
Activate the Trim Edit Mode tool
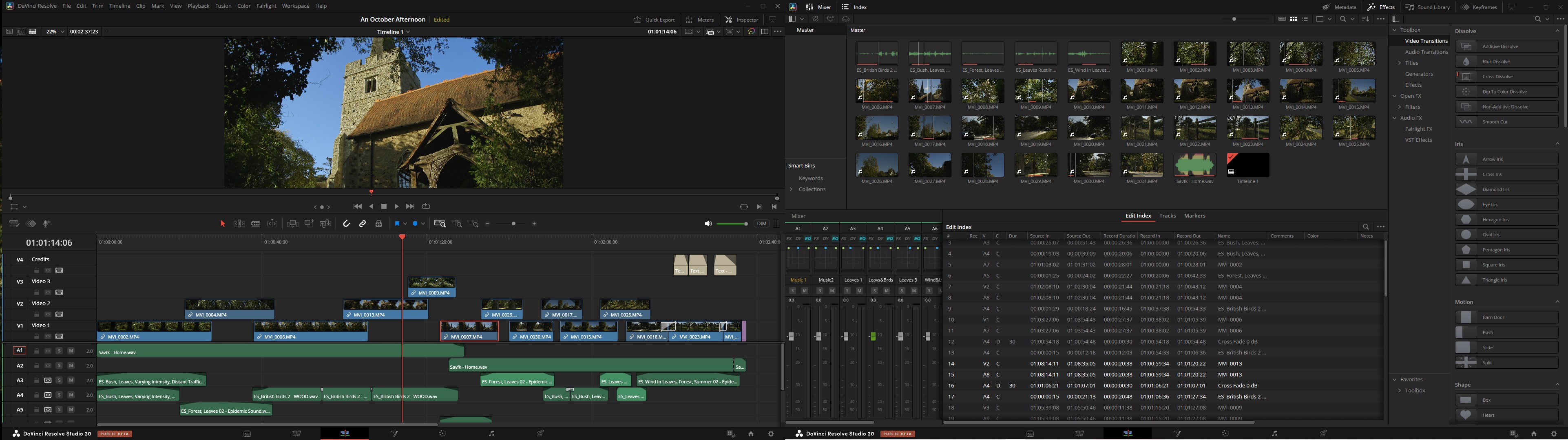240,224
